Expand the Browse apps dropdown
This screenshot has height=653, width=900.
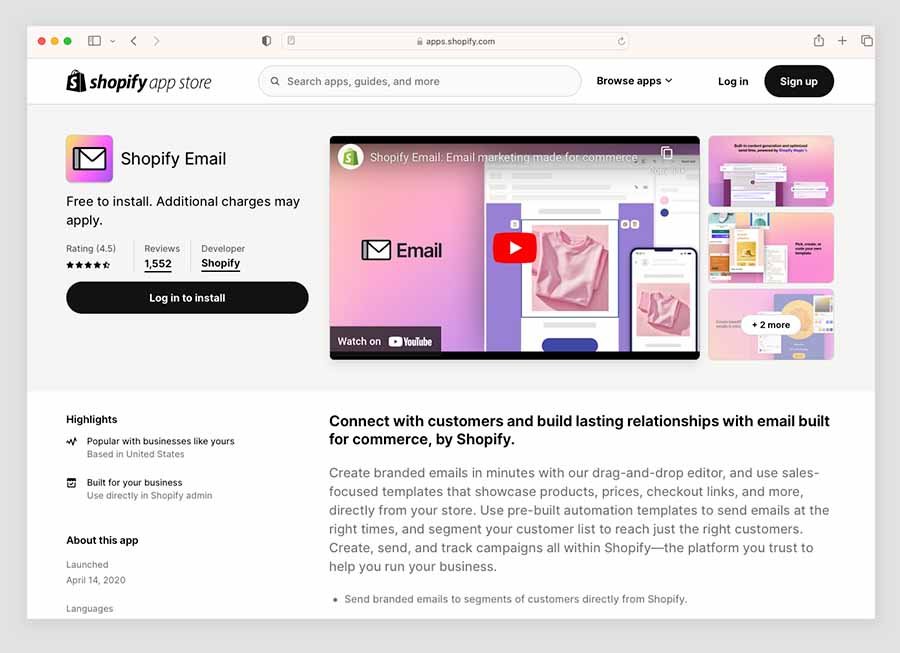[x=634, y=81]
